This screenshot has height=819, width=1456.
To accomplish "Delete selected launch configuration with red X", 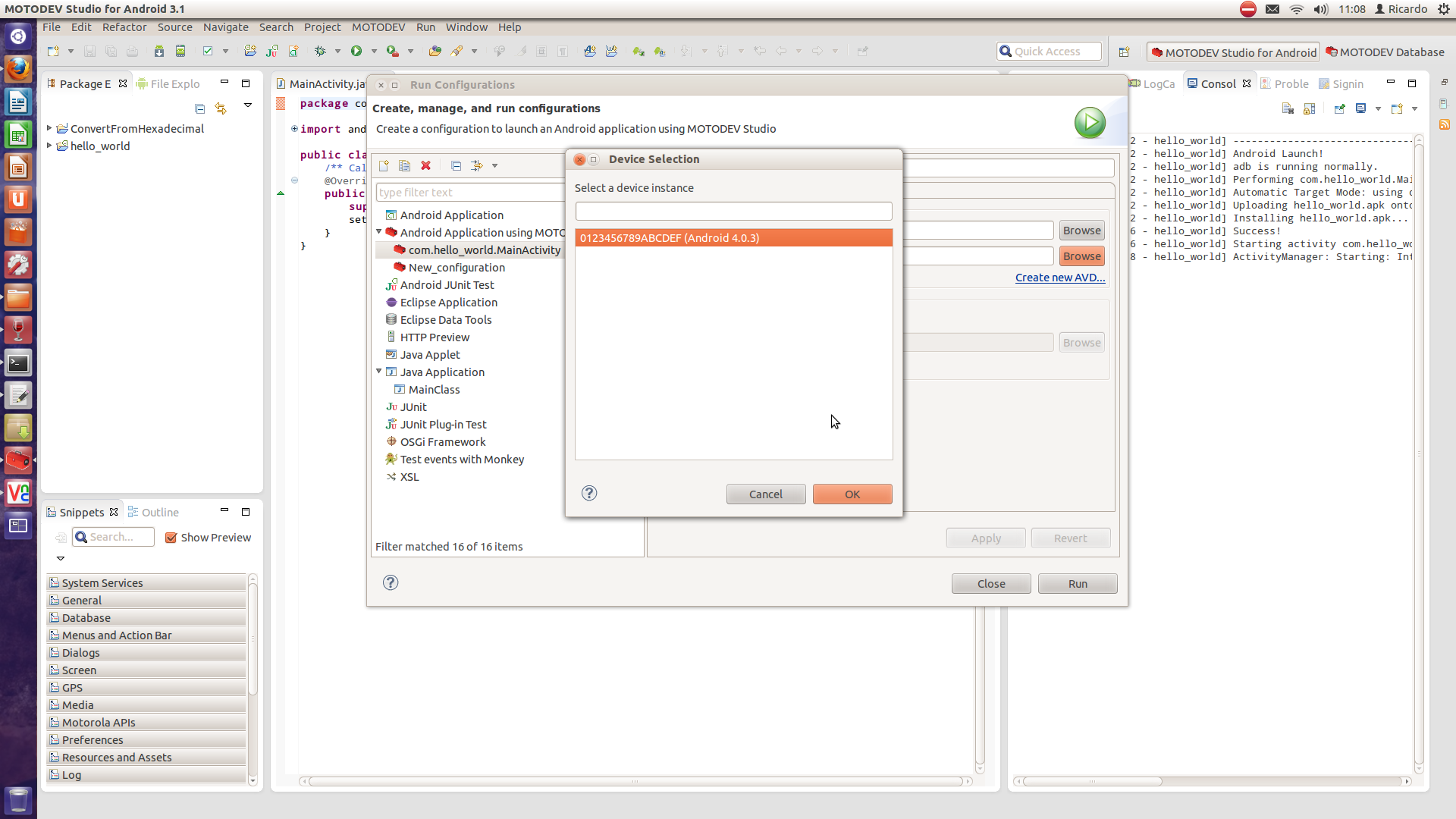I will pos(426,165).
